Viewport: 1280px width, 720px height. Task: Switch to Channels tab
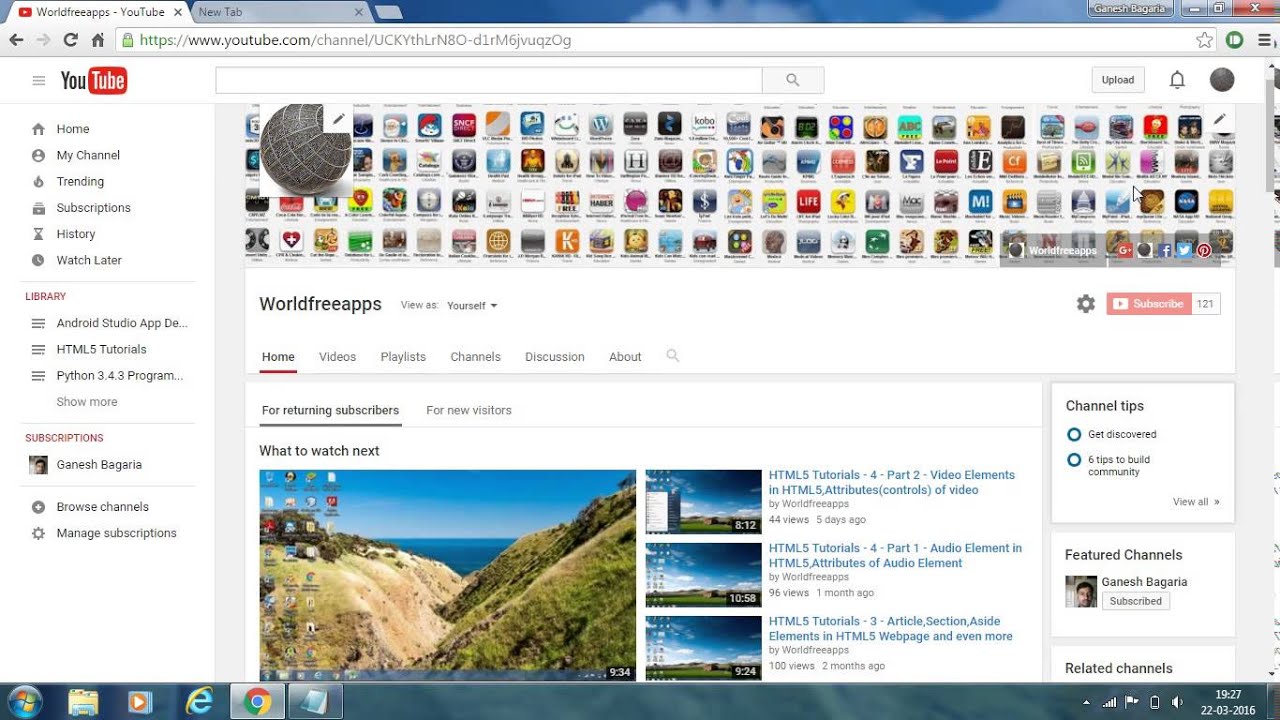coord(475,357)
